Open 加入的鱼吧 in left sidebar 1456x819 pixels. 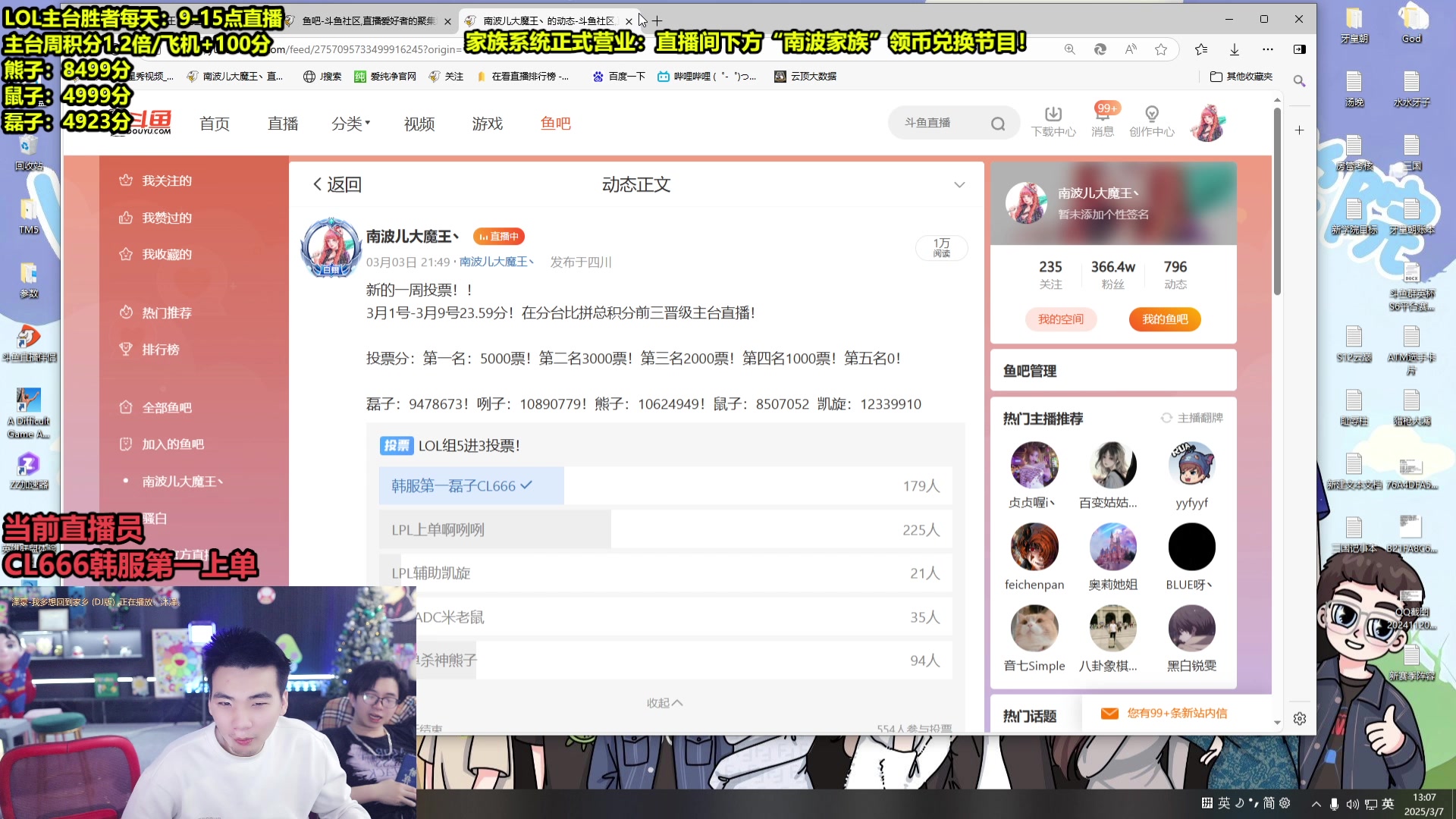162,444
